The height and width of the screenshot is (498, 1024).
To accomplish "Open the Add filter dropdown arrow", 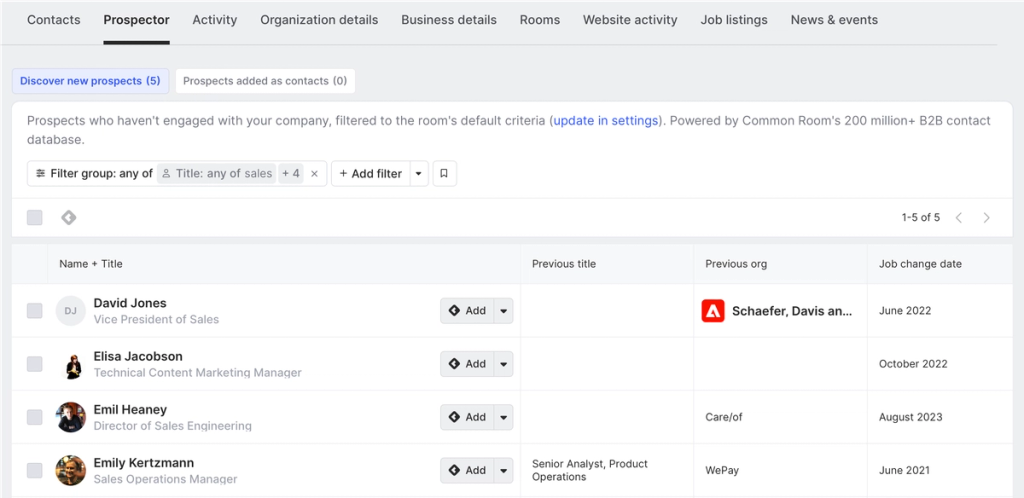I will click(419, 173).
